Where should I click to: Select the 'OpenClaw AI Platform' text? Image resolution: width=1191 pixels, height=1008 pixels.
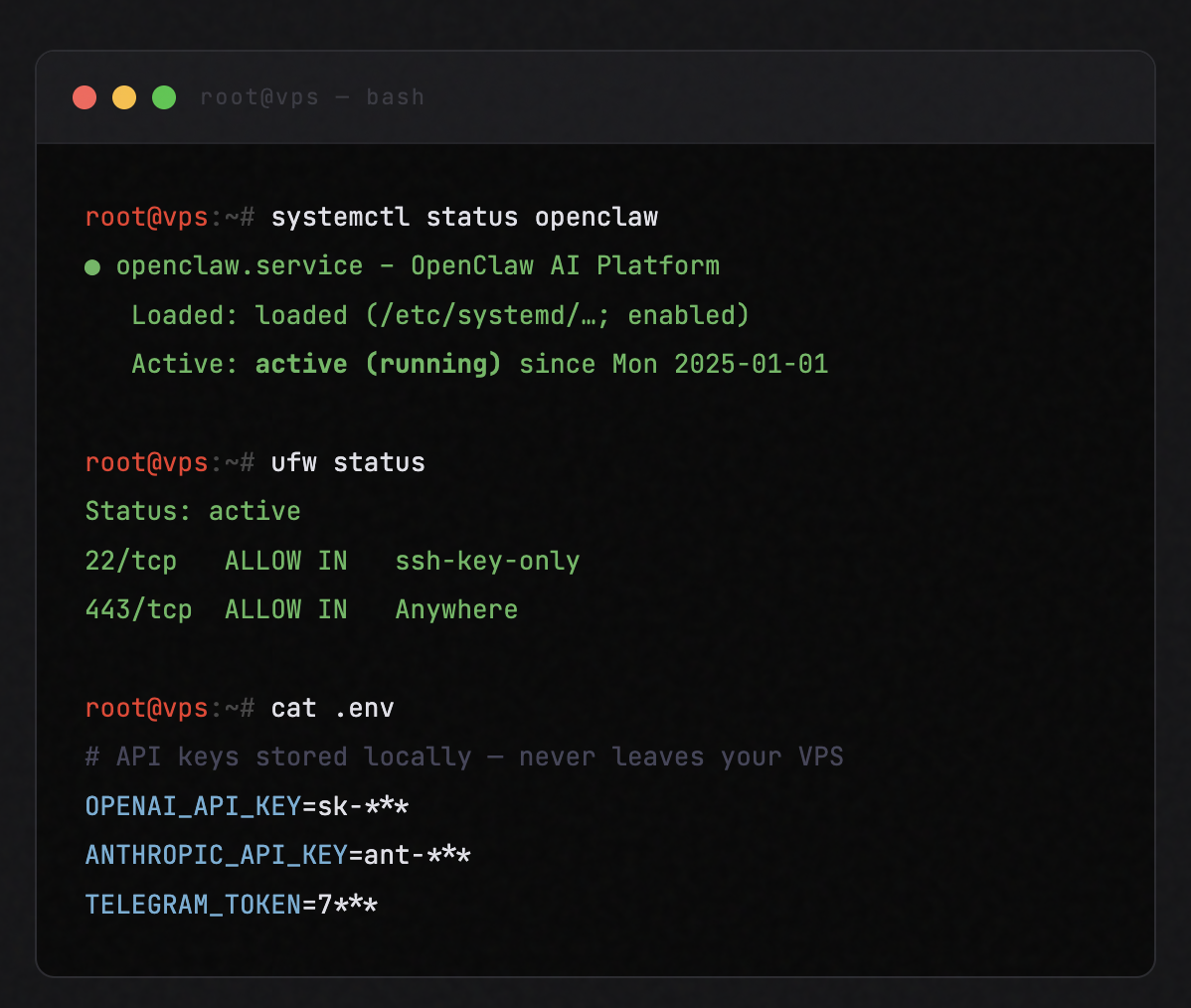565,266
